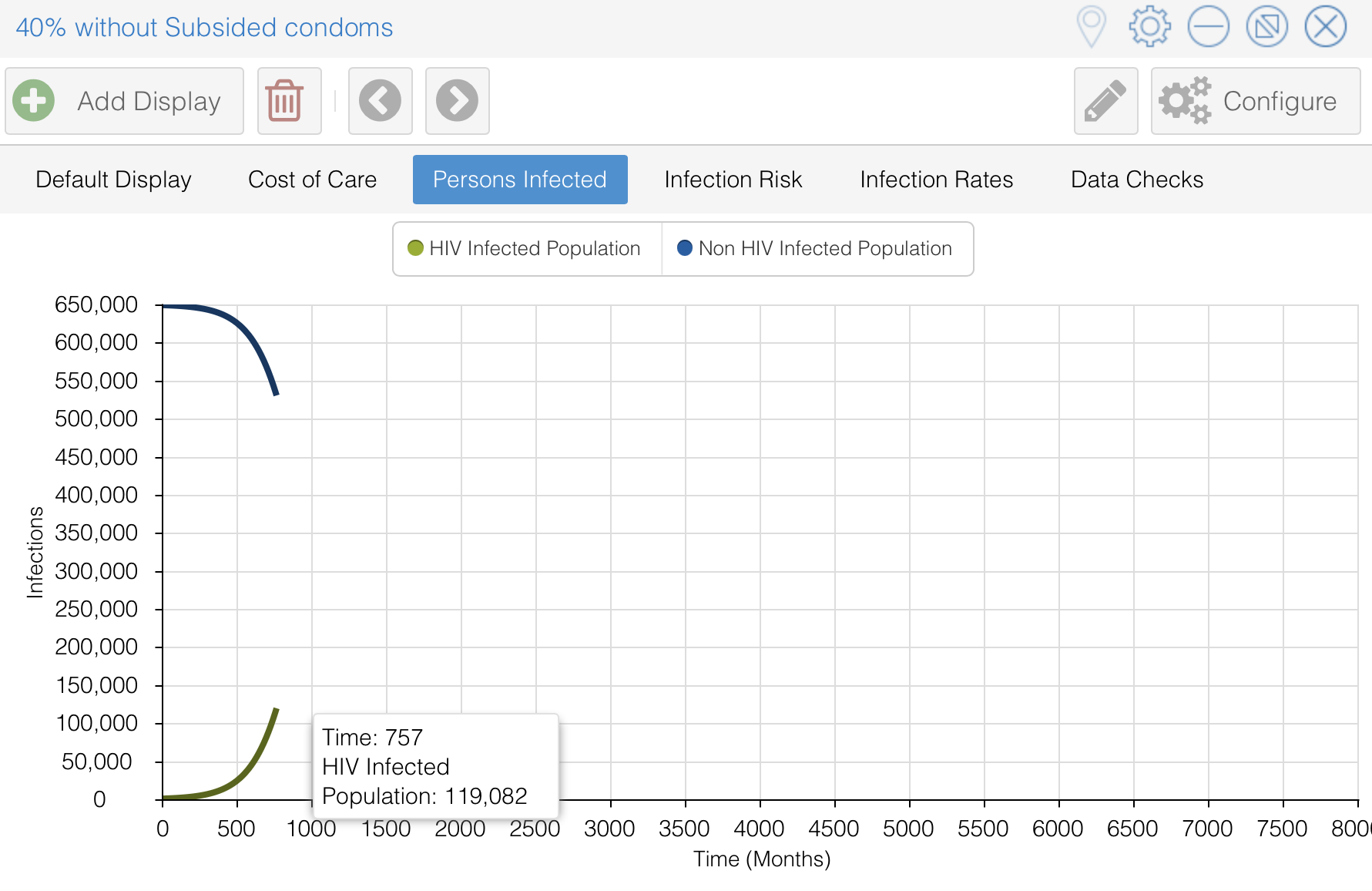The height and width of the screenshot is (891, 1372).
Task: Open settings gear icon in title bar
Action: point(1149,27)
